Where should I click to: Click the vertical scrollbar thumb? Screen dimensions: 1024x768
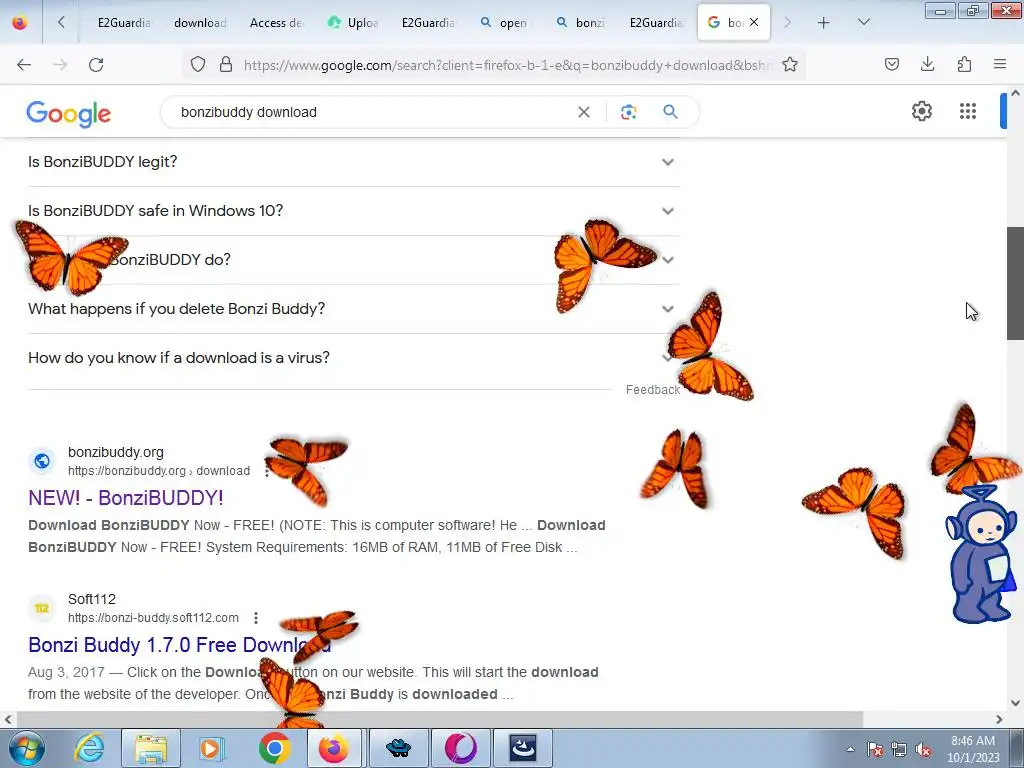point(1015,283)
